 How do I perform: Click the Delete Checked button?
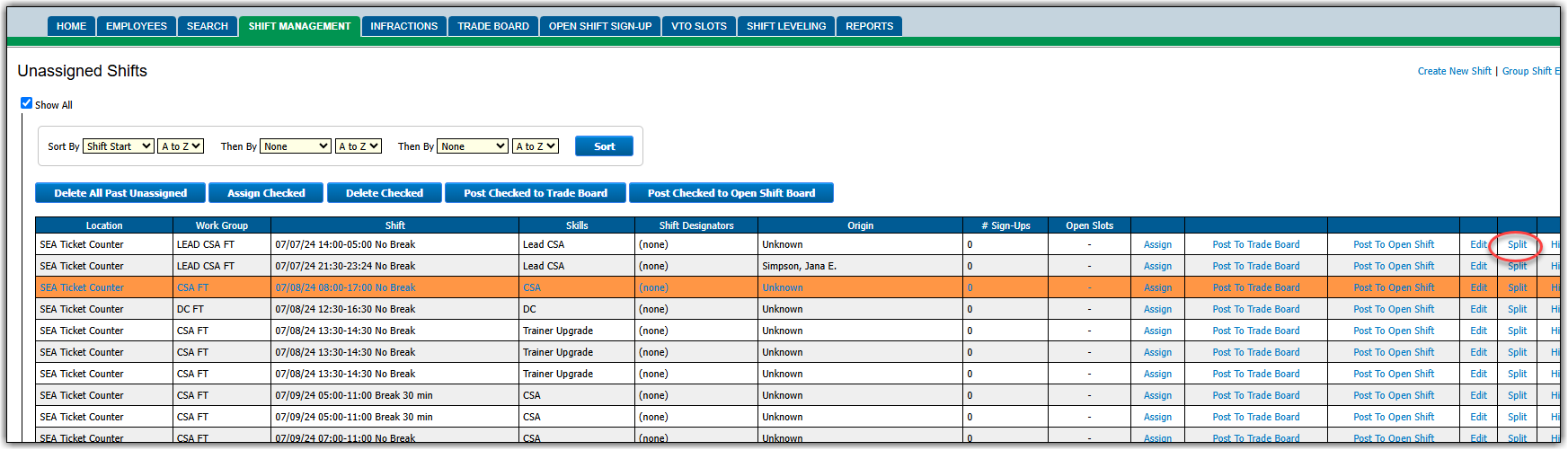coord(384,193)
